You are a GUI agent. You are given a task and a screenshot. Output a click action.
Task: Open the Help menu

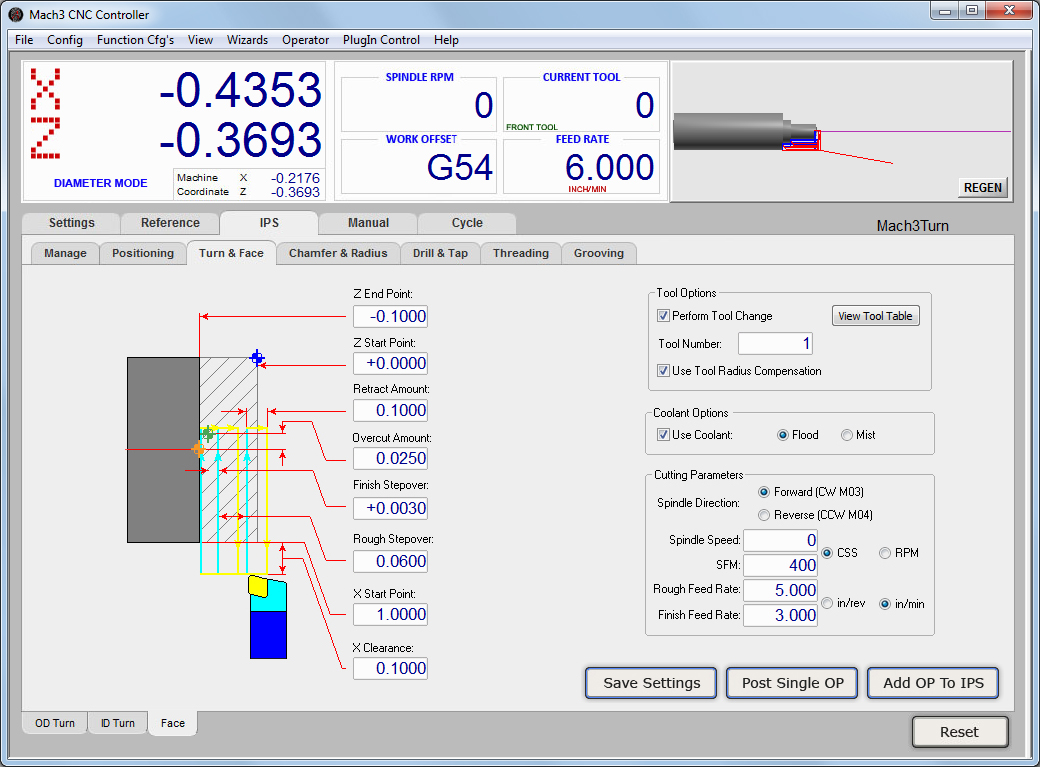tap(446, 40)
